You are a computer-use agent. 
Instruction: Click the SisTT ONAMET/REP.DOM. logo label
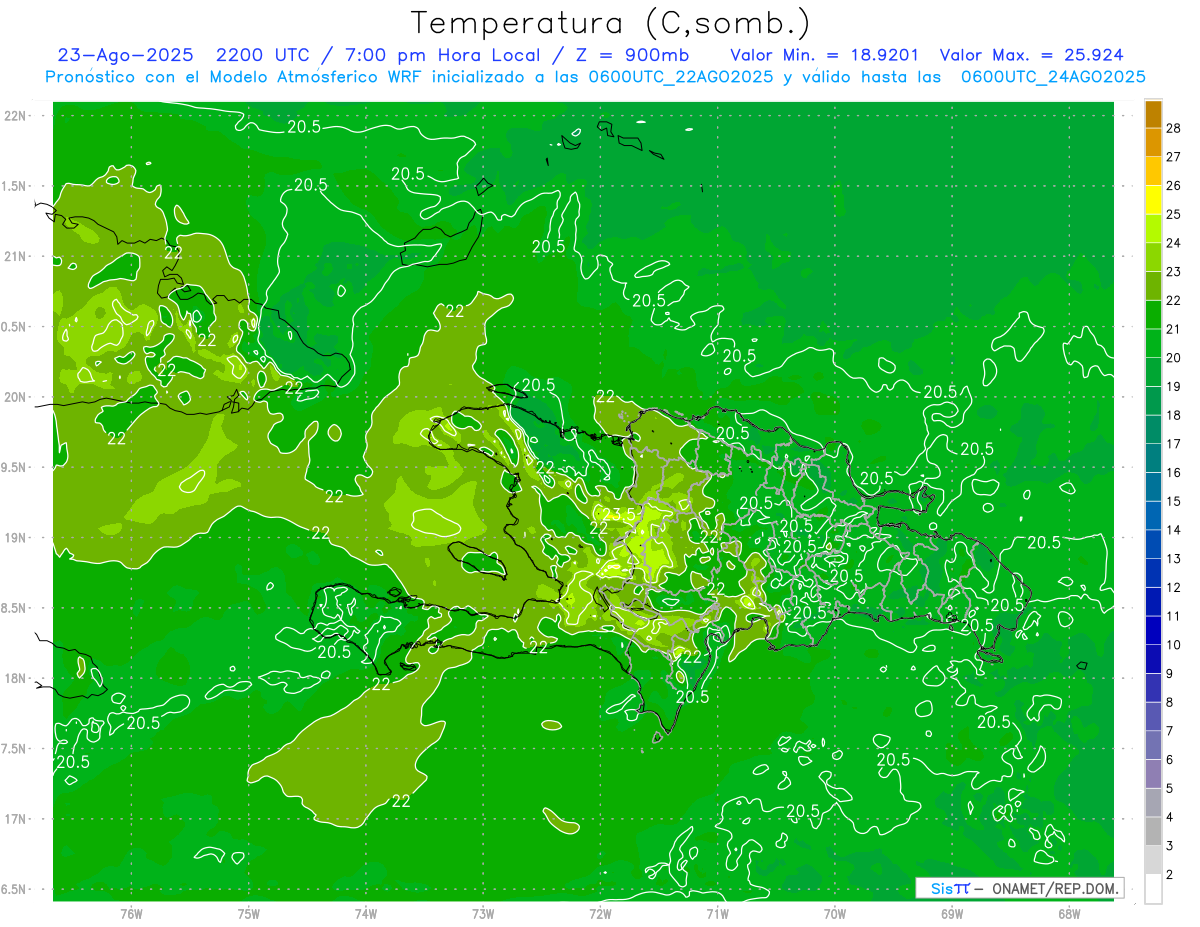(x=1019, y=888)
